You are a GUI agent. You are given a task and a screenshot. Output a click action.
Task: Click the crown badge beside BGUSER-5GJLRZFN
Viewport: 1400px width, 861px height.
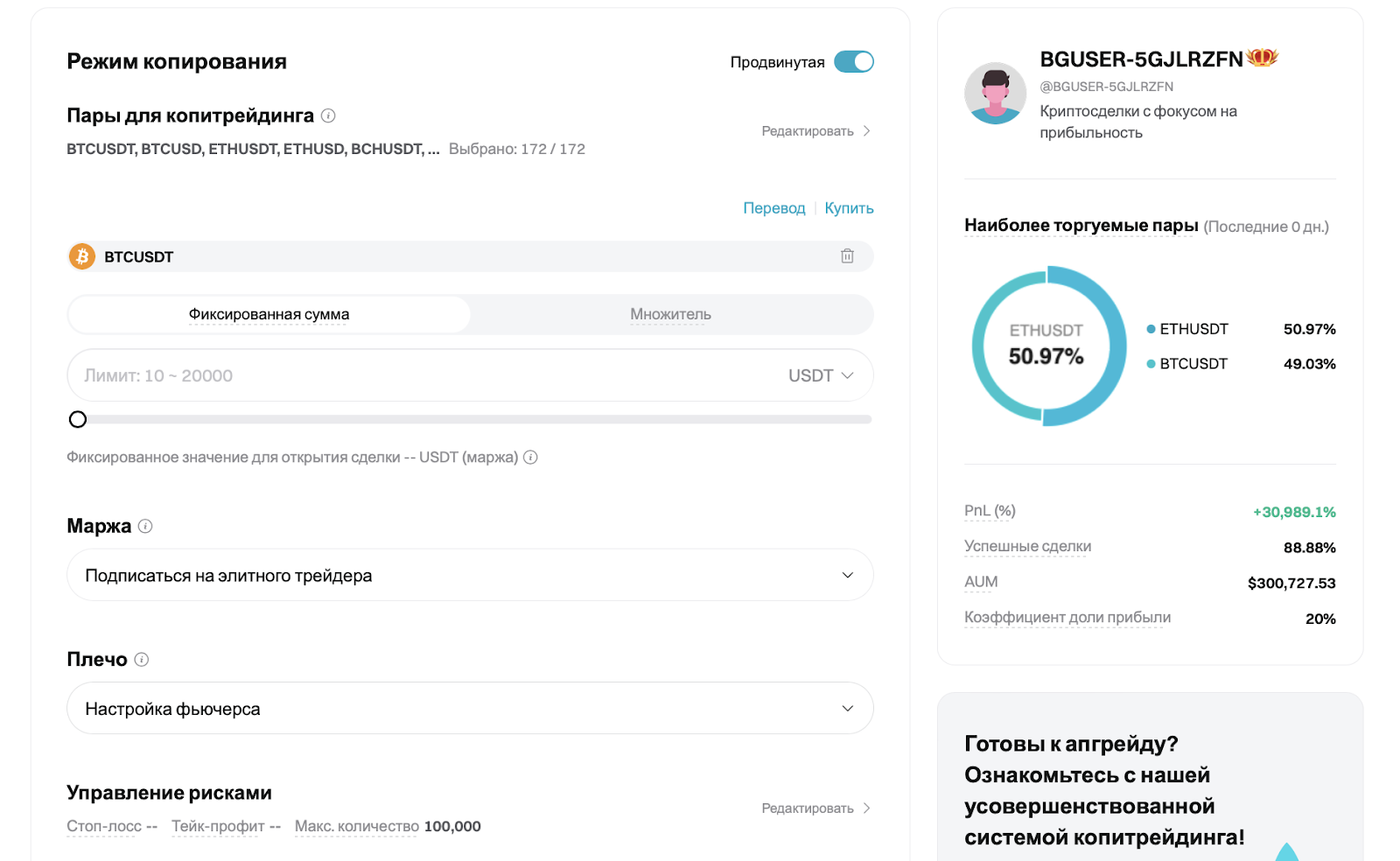pyautogui.click(x=1262, y=58)
